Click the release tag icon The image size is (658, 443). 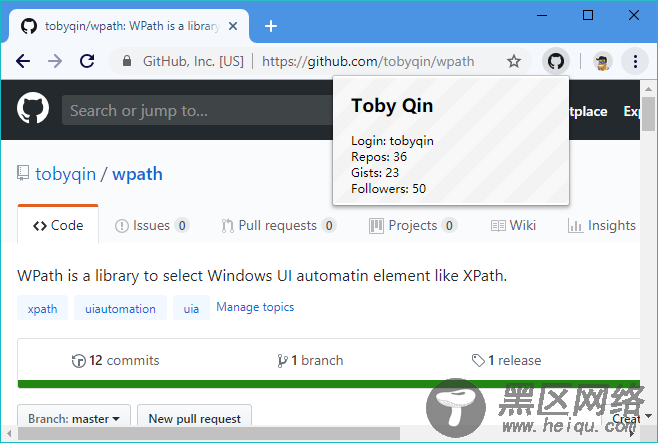point(478,360)
